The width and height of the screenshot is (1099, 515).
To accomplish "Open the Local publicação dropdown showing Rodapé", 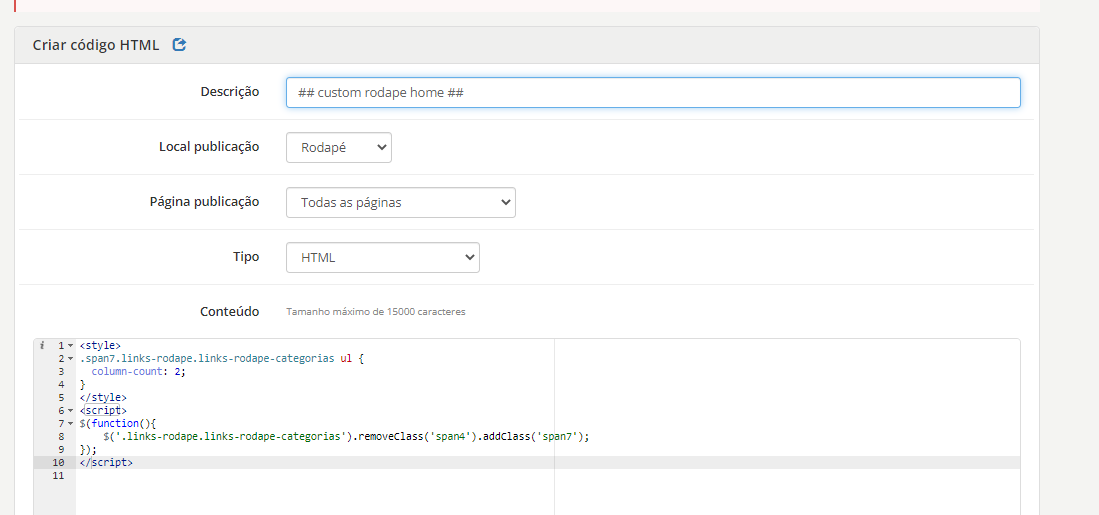I will [339, 148].
